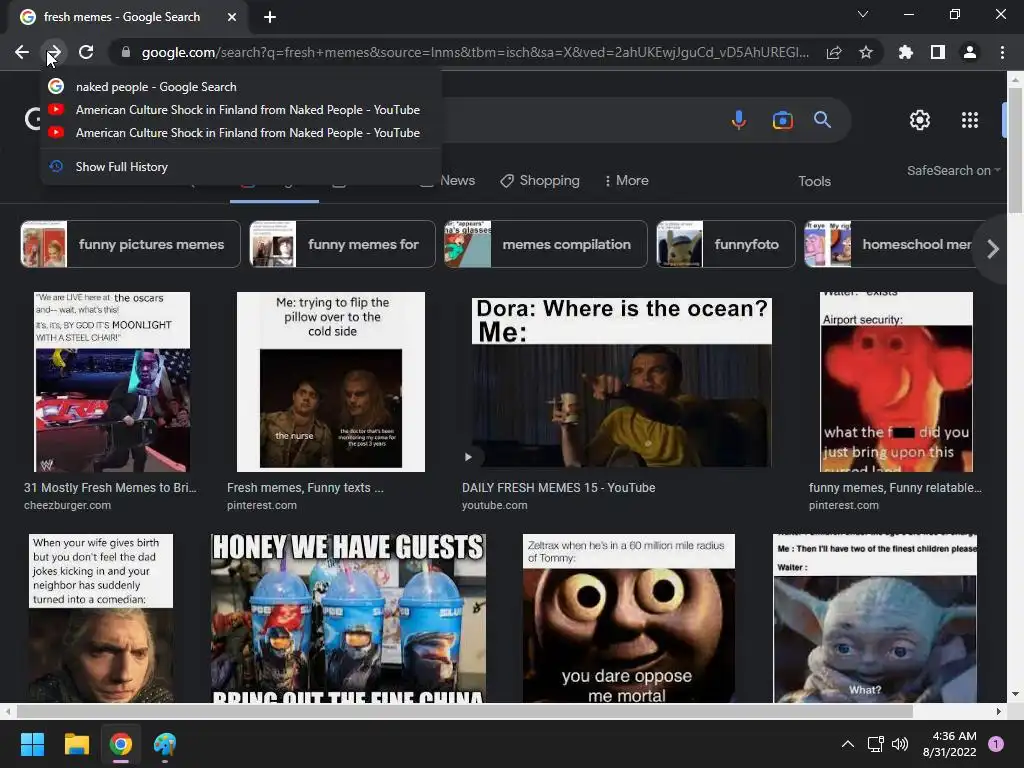Open the Paint app on the taskbar

point(165,744)
